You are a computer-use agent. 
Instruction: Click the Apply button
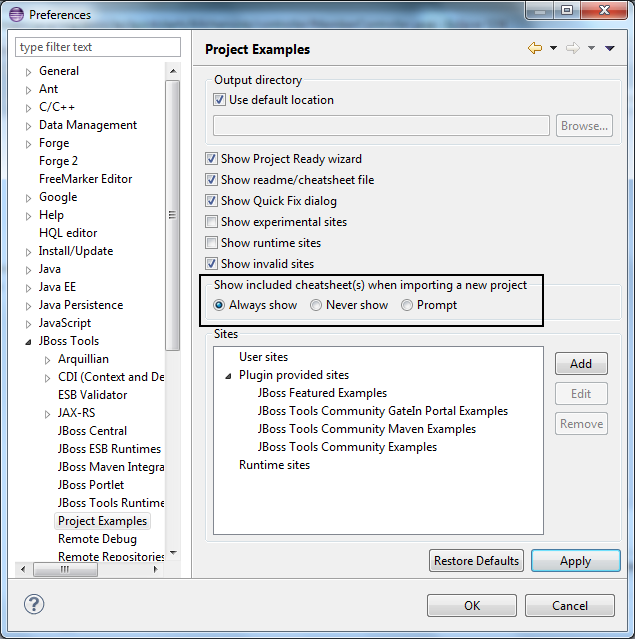(x=575, y=561)
